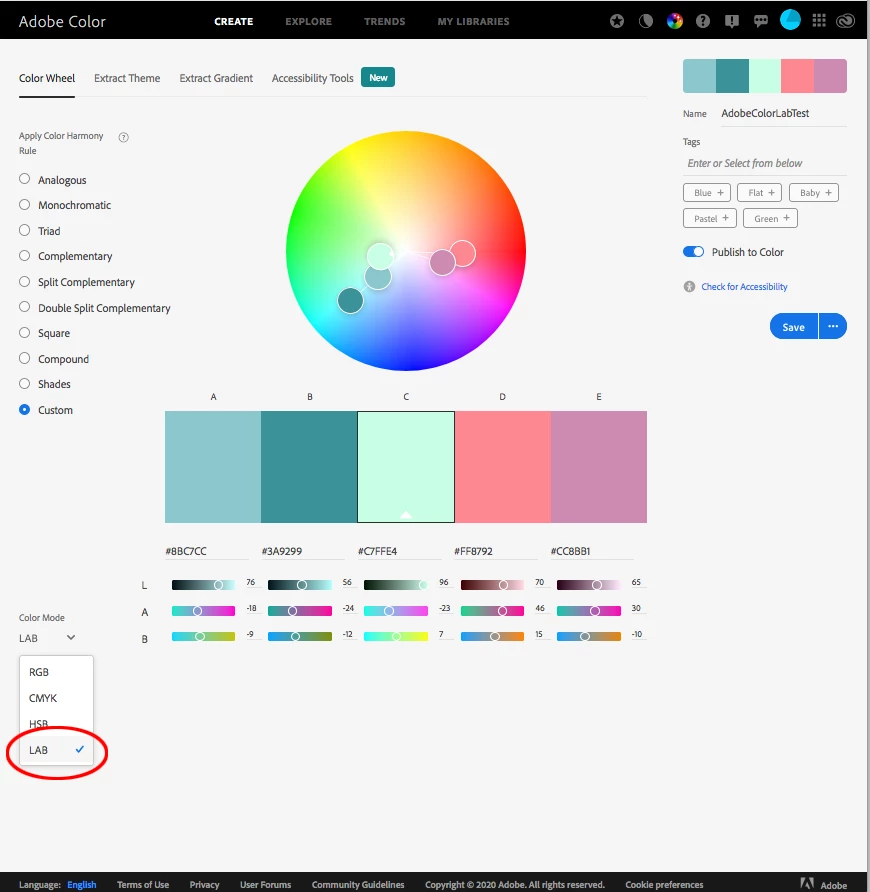Open the TRENDS nav item
The width and height of the screenshot is (870, 892).
click(x=385, y=22)
